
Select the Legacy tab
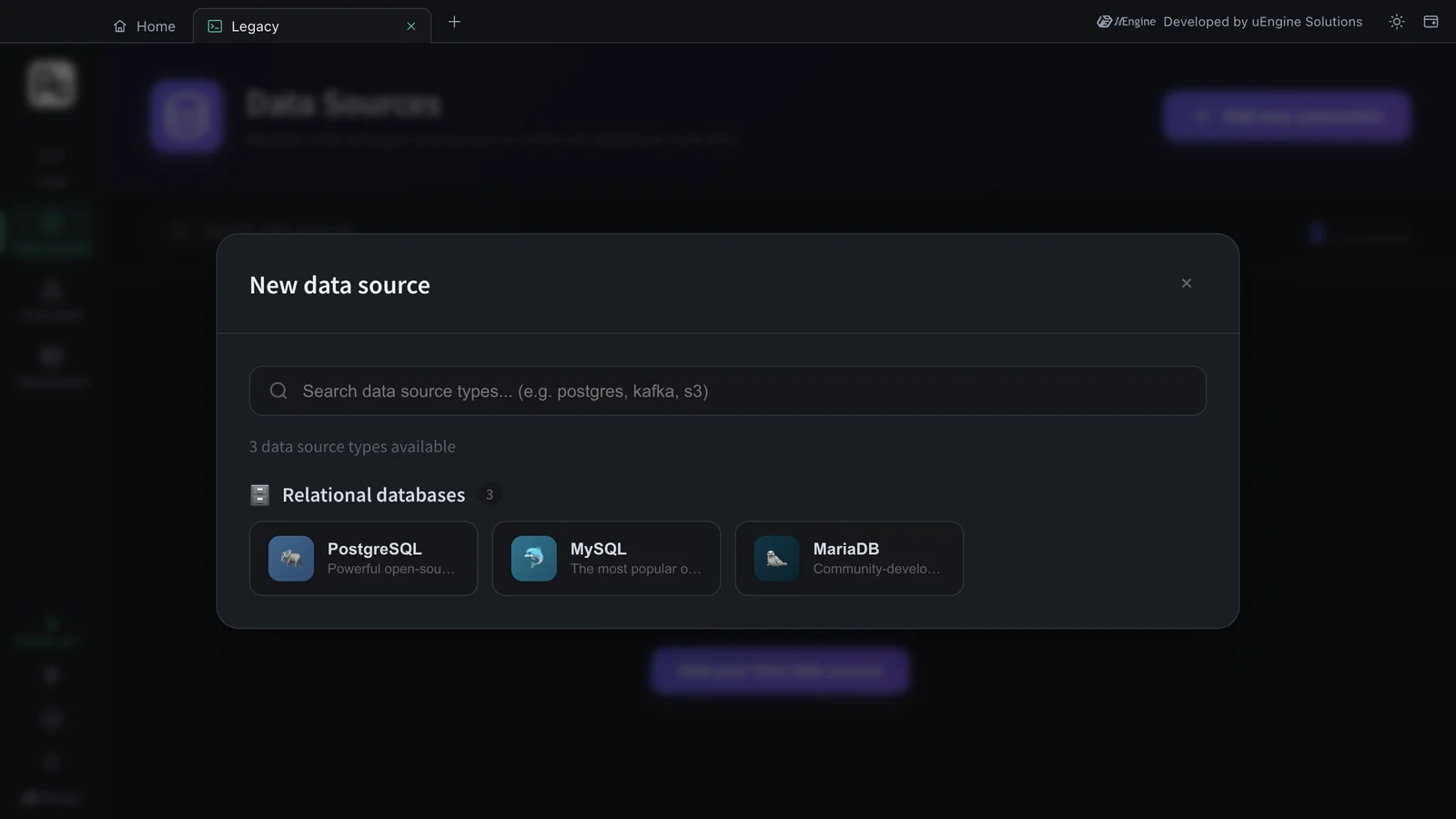point(312,26)
